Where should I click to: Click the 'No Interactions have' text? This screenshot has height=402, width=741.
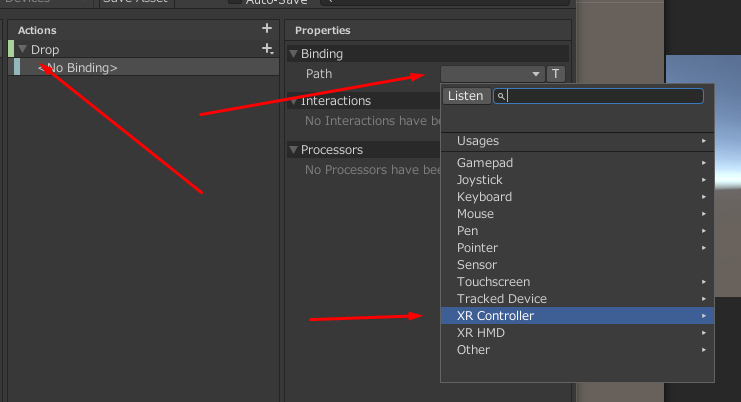pyautogui.click(x=366, y=121)
